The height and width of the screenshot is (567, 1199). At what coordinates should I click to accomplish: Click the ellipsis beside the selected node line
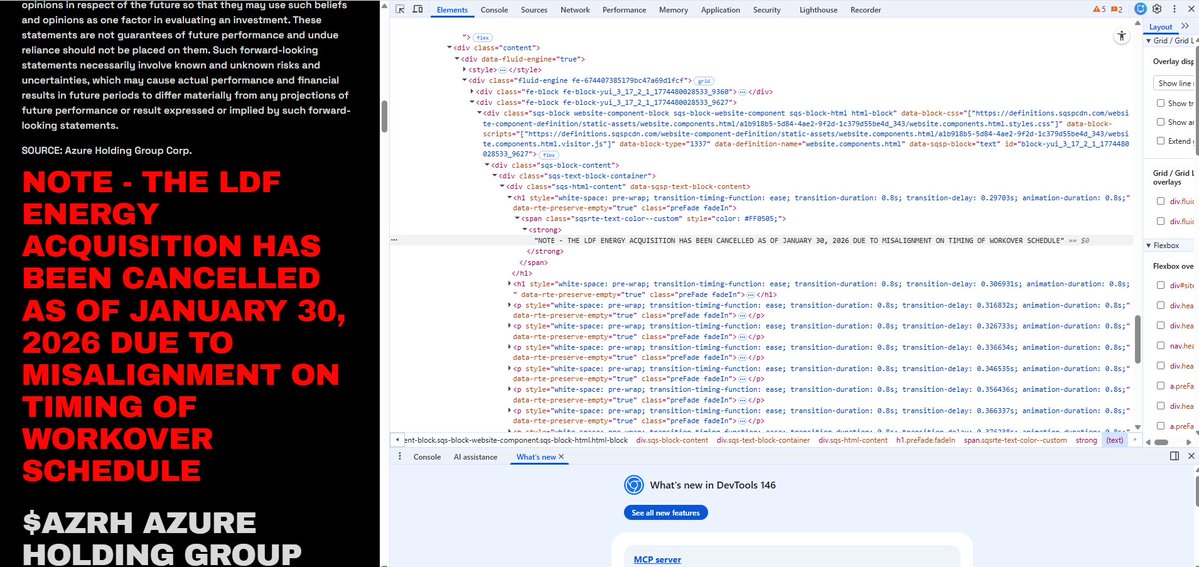coord(394,240)
